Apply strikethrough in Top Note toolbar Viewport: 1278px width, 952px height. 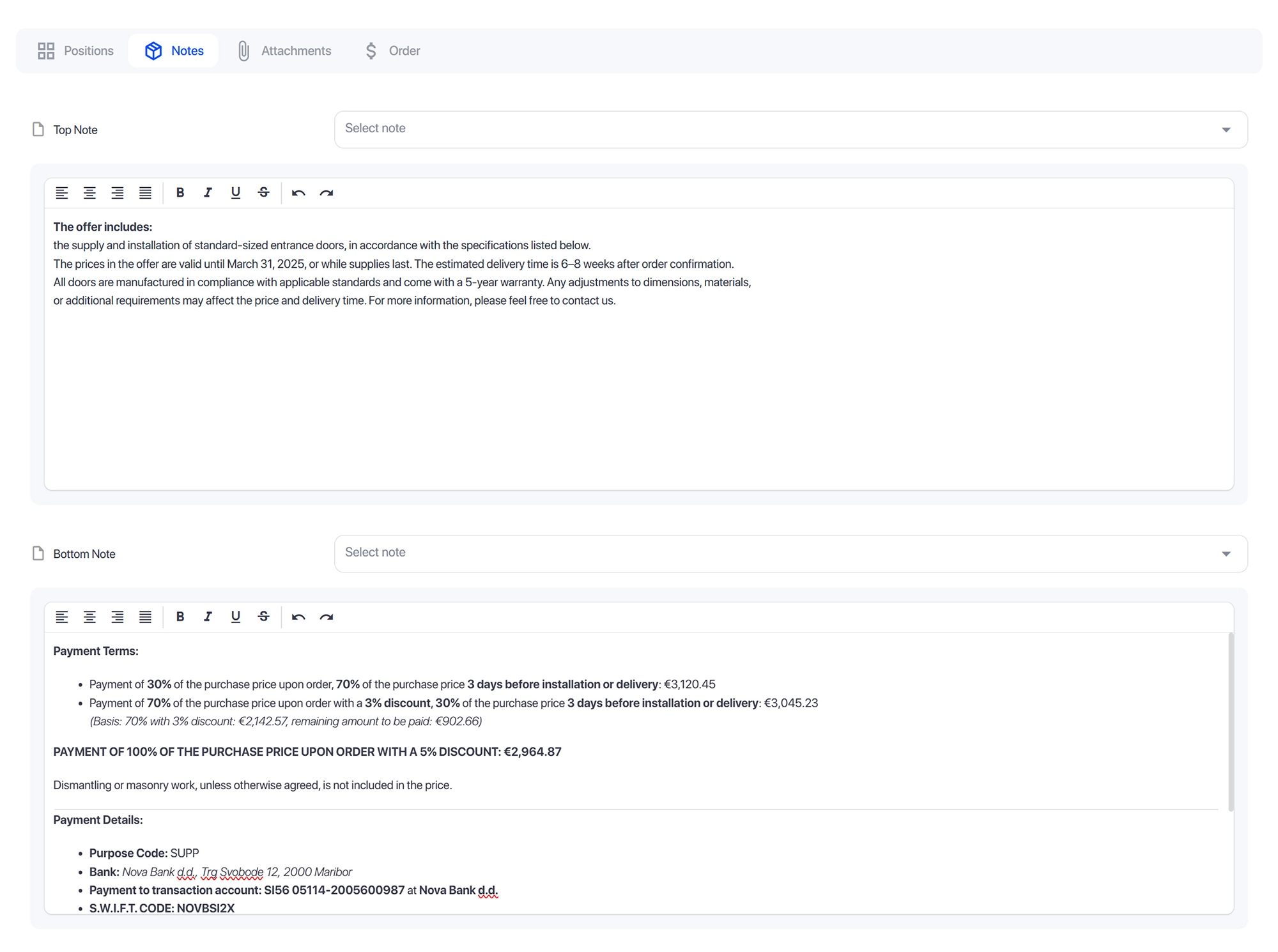(263, 192)
